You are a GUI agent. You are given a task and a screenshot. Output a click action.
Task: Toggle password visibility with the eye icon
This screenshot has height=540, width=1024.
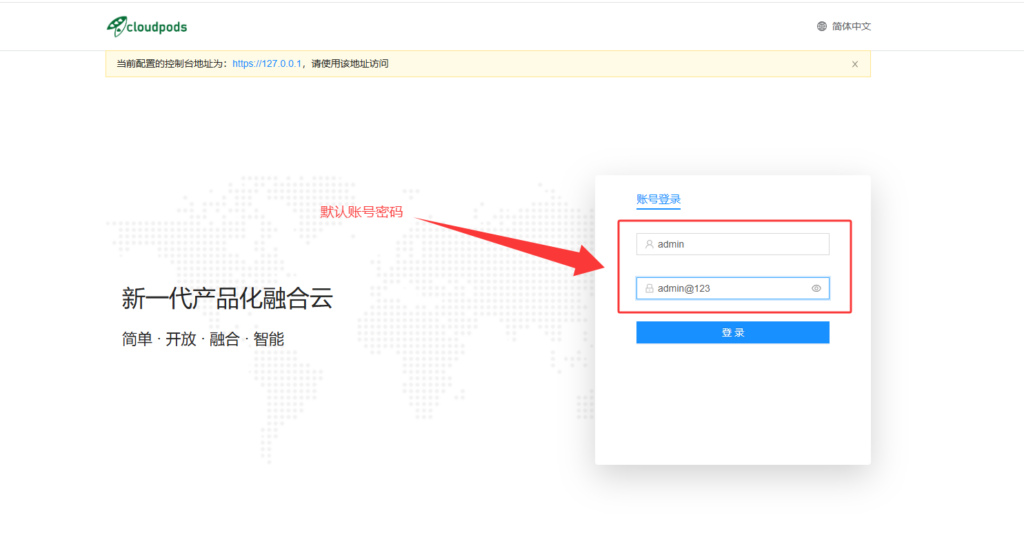816,288
